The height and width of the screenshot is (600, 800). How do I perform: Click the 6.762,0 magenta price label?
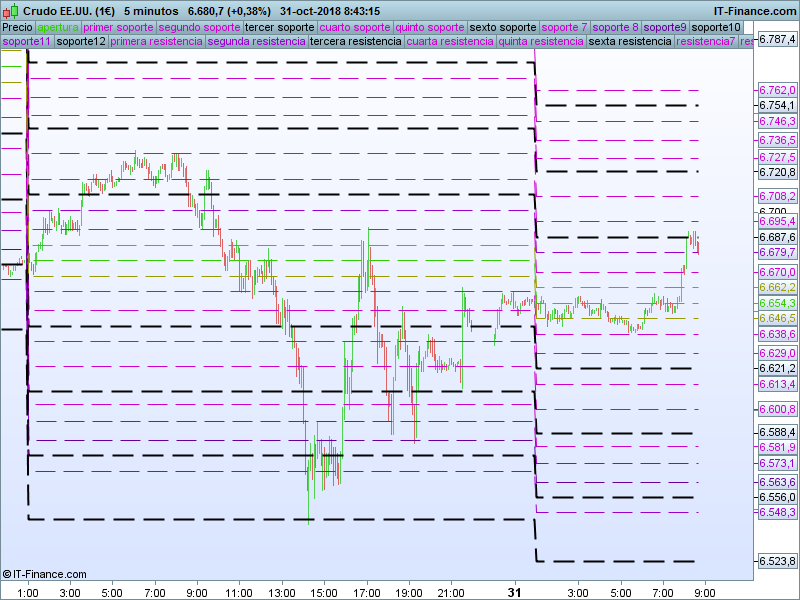[x=777, y=90]
